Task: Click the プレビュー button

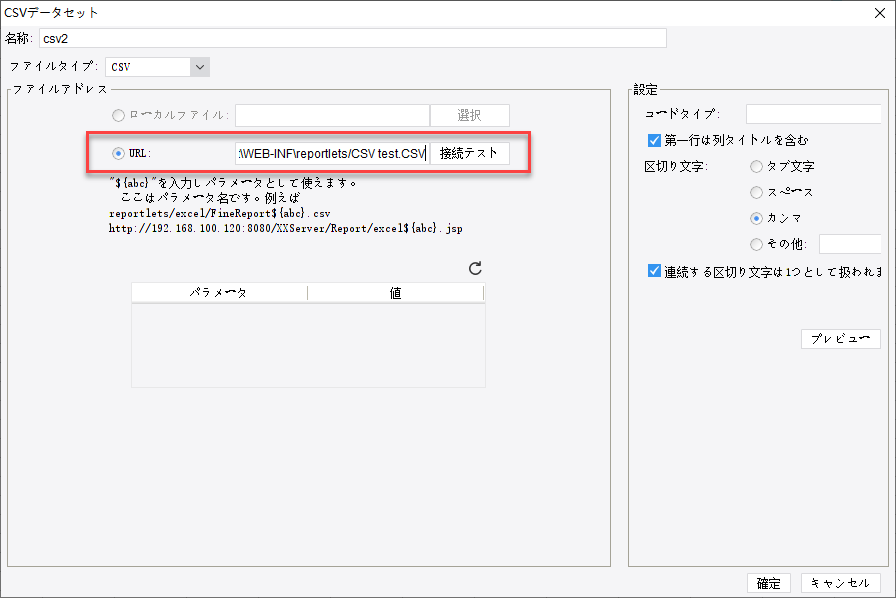Action: (841, 338)
